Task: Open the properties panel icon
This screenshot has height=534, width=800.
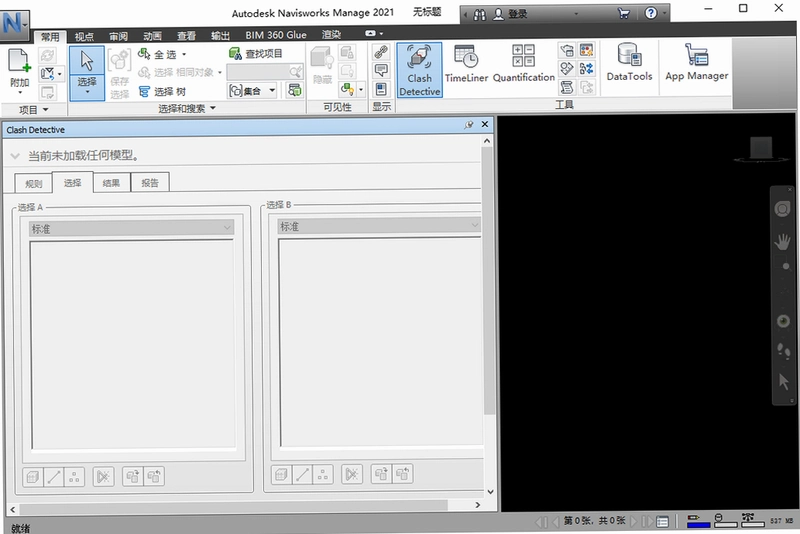Action: (381, 89)
